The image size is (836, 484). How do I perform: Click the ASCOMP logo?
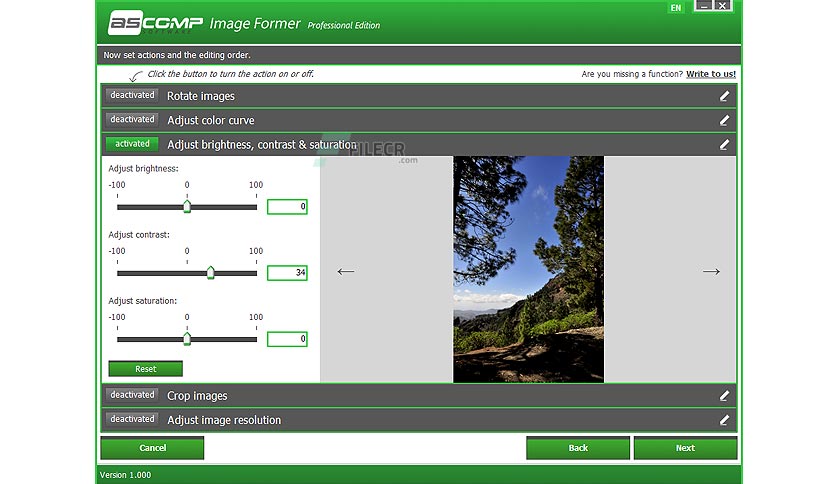coord(155,22)
